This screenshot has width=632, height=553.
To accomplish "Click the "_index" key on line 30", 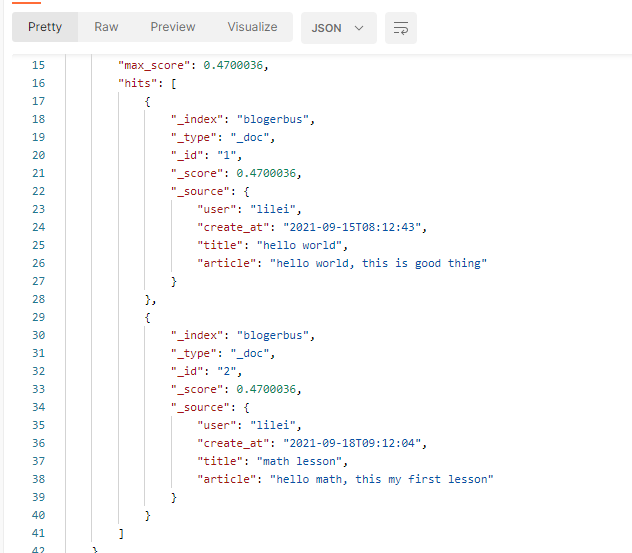I will [197, 335].
